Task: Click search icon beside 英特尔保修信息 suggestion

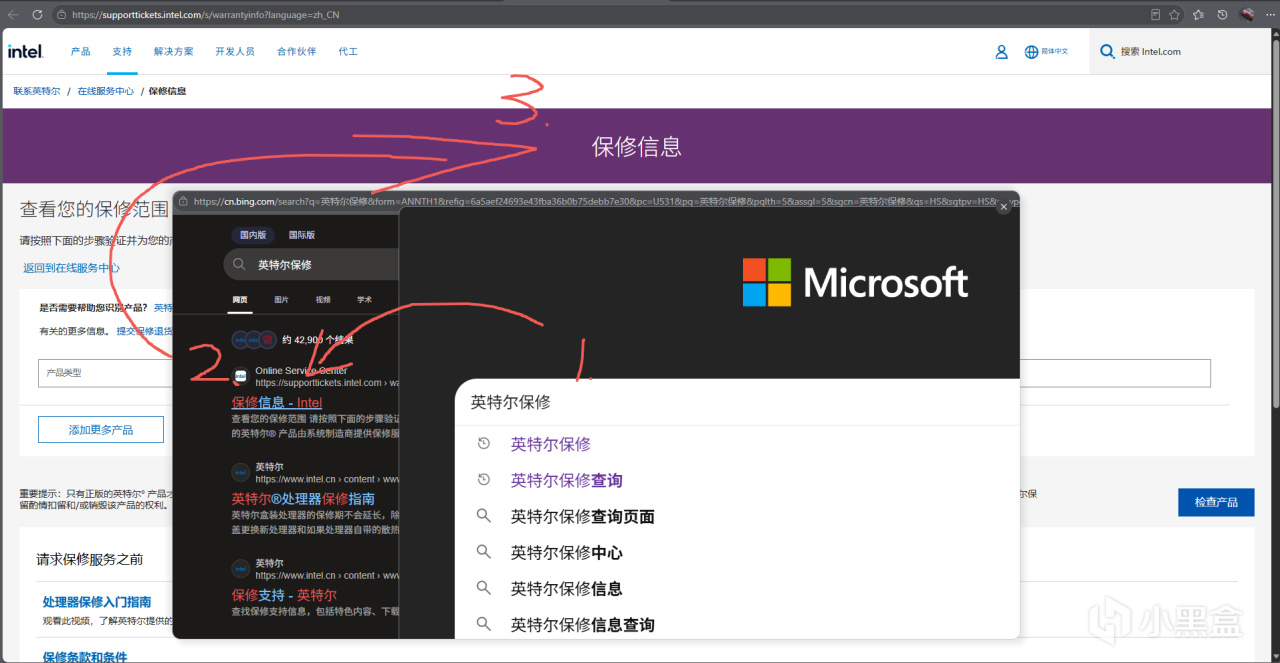Action: pyautogui.click(x=483, y=588)
